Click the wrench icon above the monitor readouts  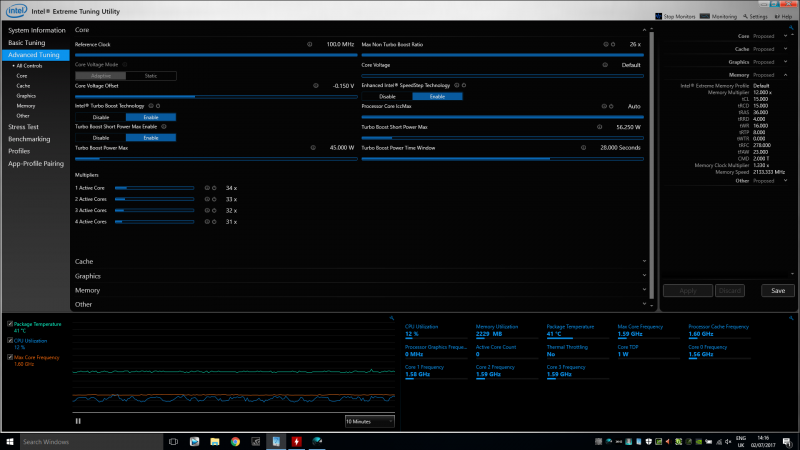coord(791,318)
